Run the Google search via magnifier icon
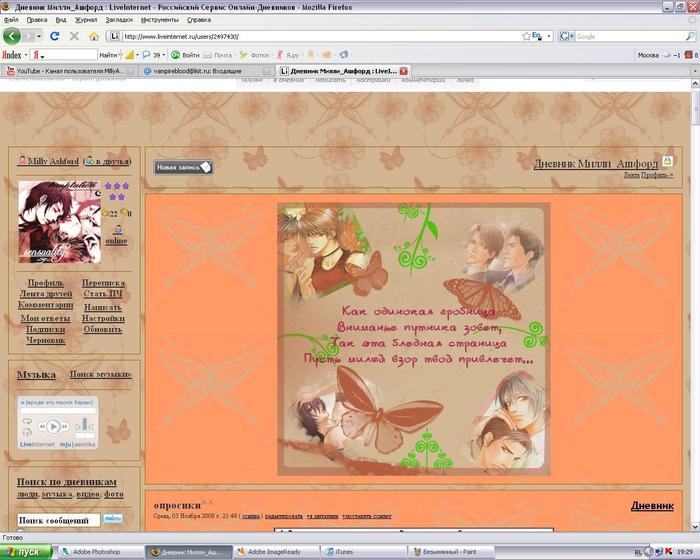Screen dimensions: 700x560 [x=690, y=36]
